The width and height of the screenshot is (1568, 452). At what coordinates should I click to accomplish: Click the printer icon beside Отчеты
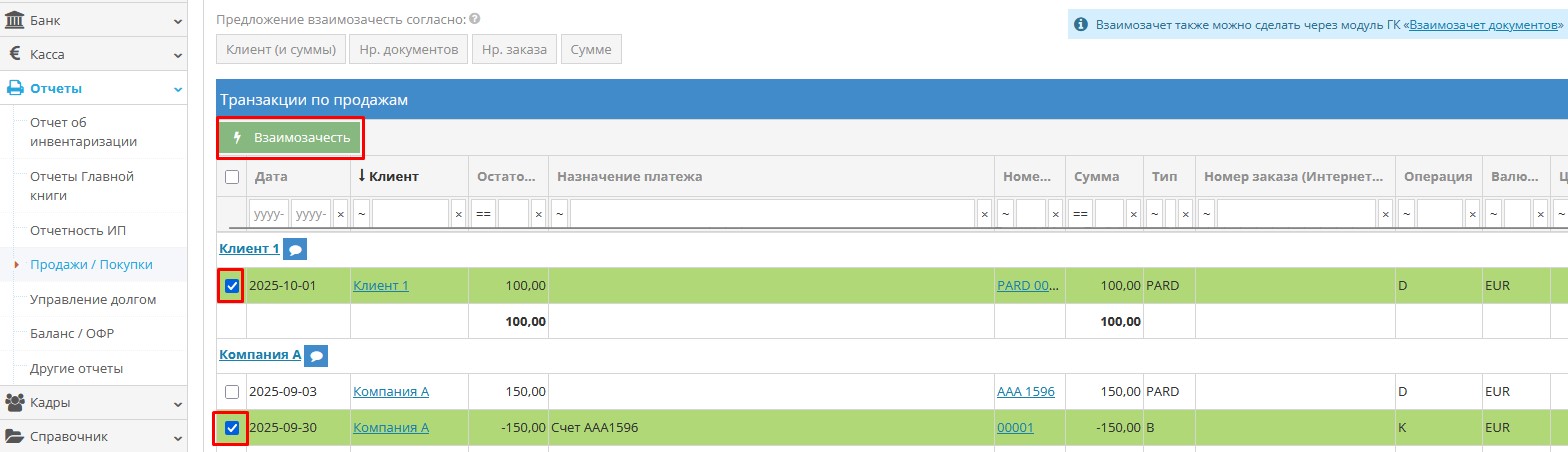[x=16, y=89]
